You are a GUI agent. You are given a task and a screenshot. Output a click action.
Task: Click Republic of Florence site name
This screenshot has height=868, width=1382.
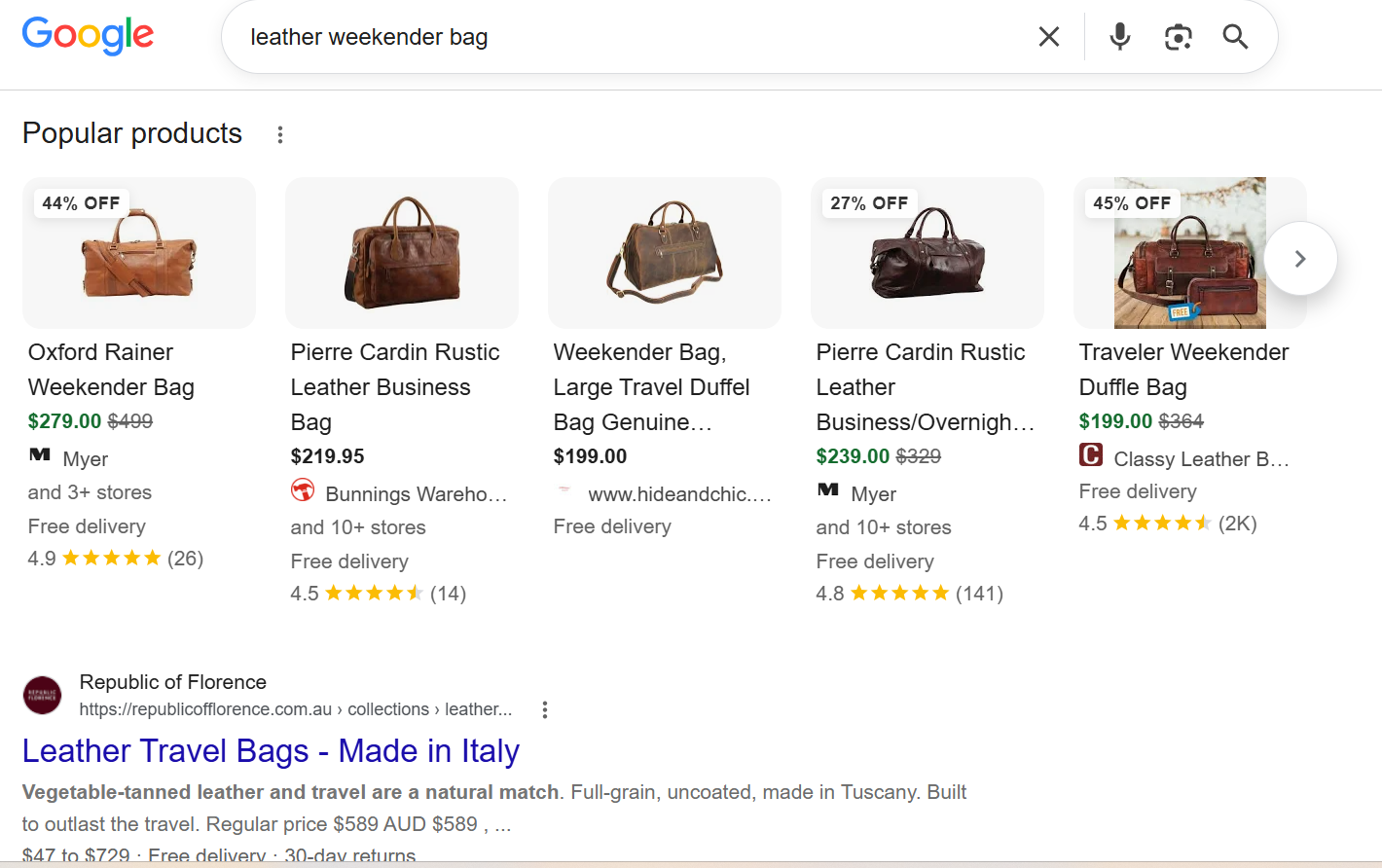(173, 682)
